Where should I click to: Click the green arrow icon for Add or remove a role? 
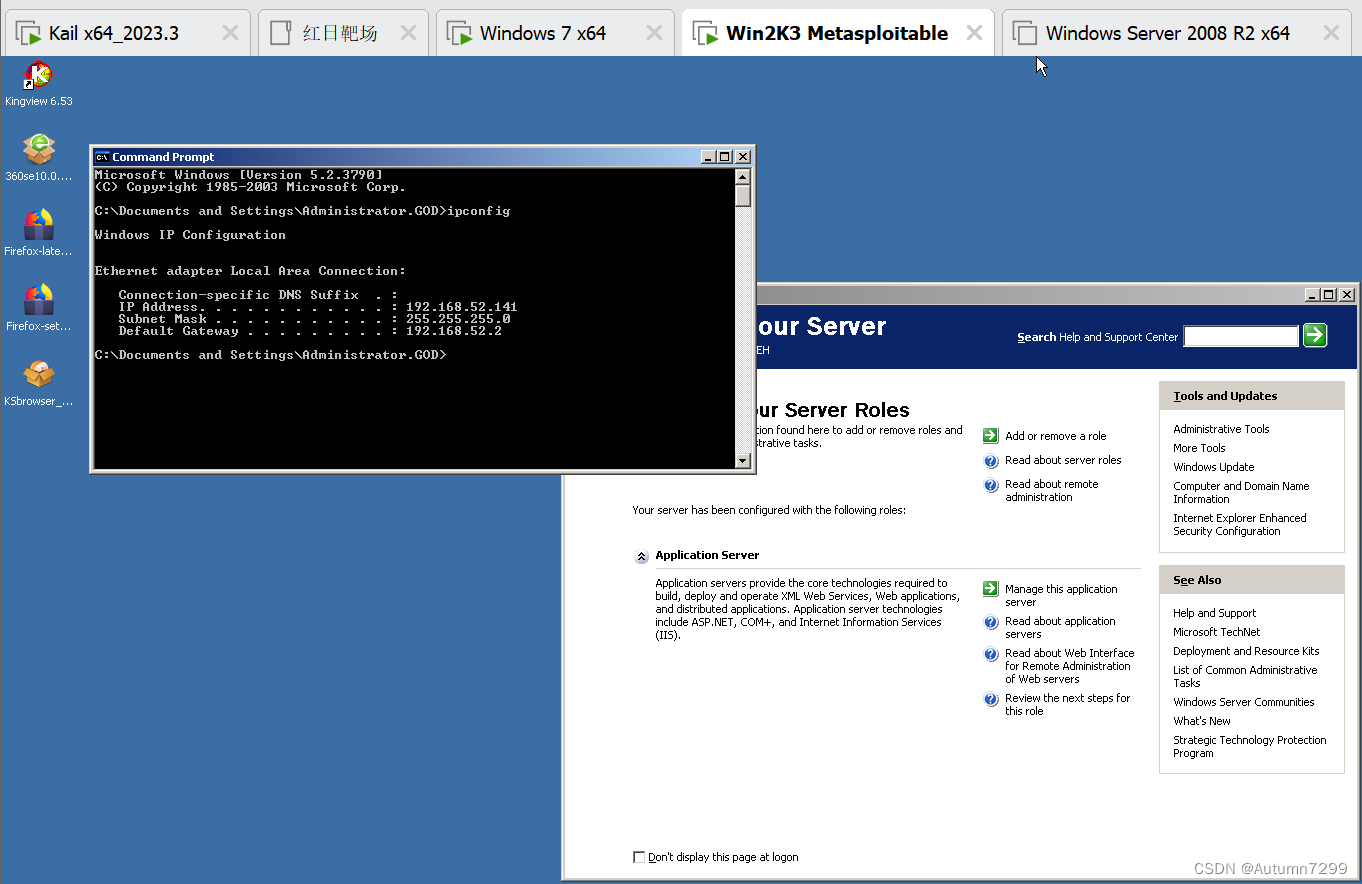tap(990, 436)
